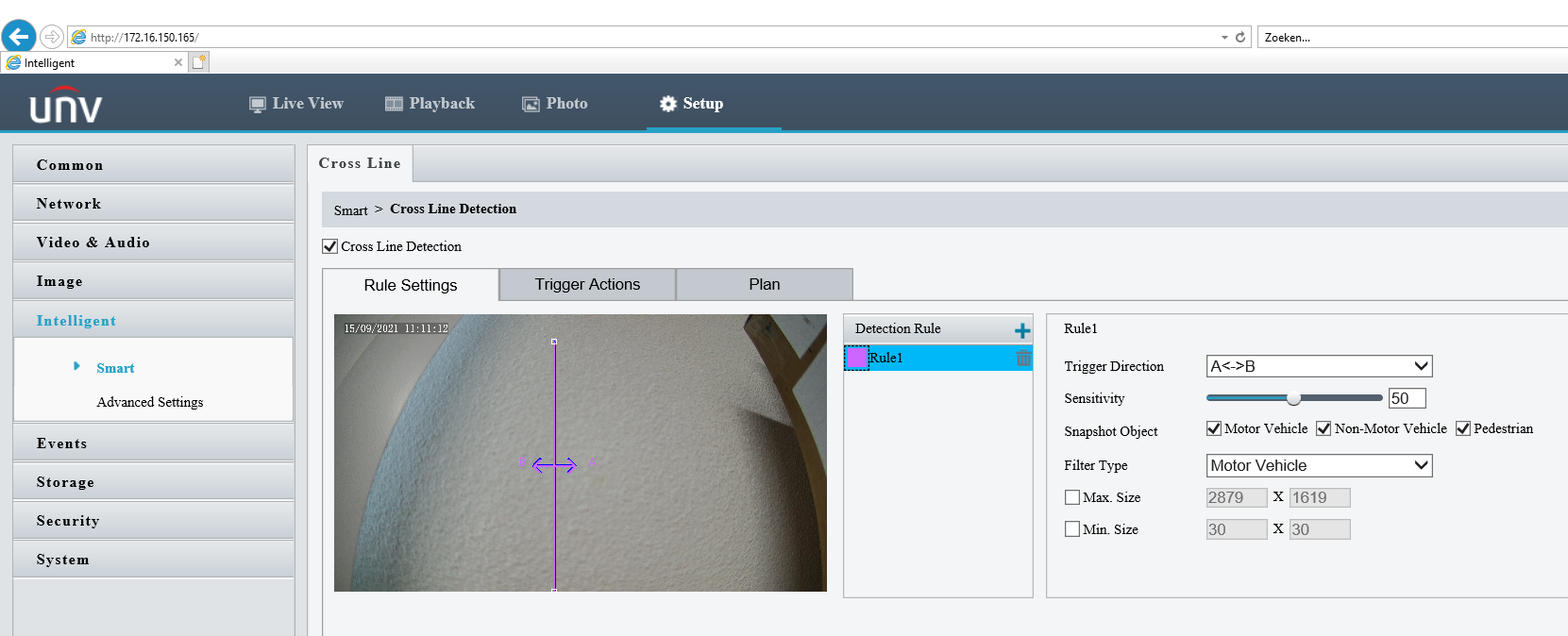
Task: Click the UNV logo
Action: tap(65, 105)
